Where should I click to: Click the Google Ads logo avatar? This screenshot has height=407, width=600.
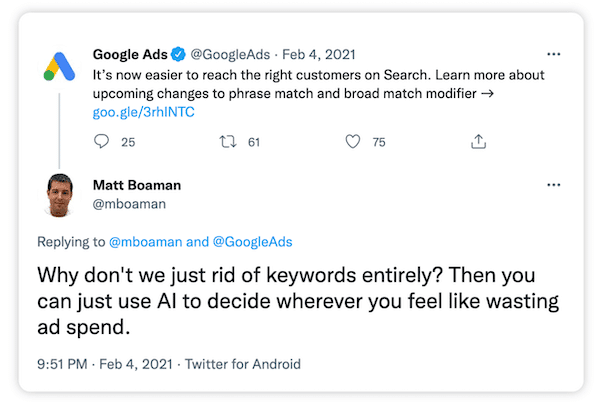click(x=59, y=67)
